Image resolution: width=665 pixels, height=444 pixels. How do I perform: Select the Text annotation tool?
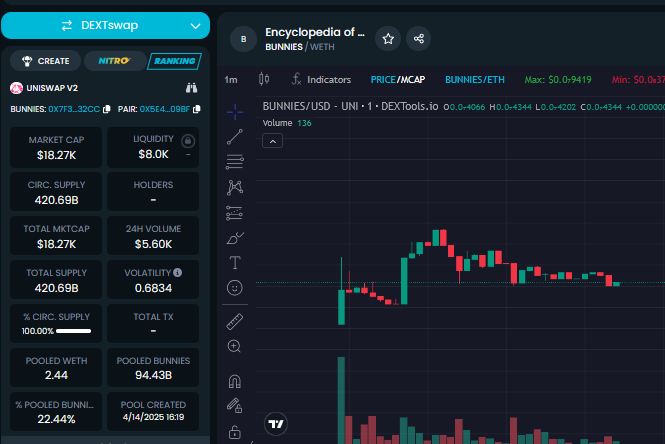click(x=235, y=263)
